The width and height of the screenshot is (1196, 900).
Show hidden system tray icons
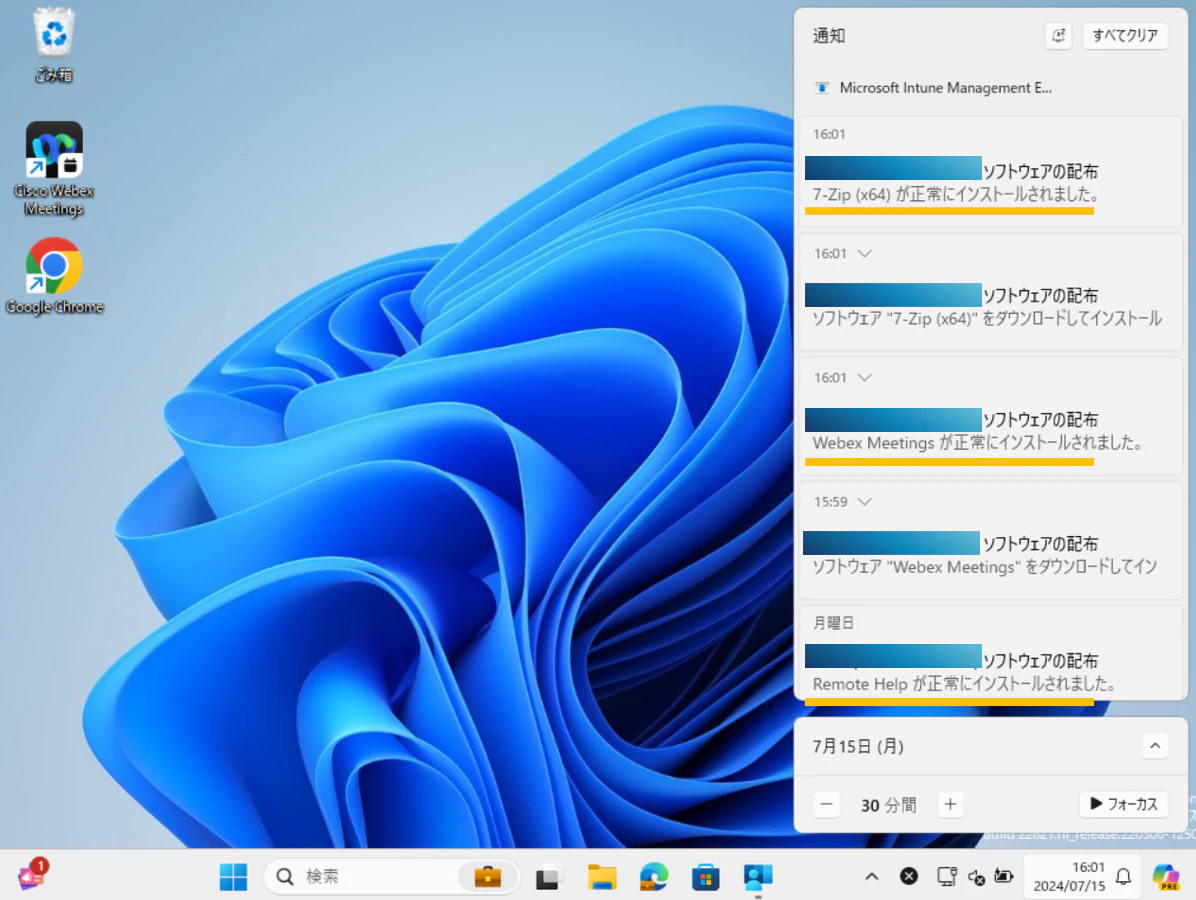click(x=871, y=876)
